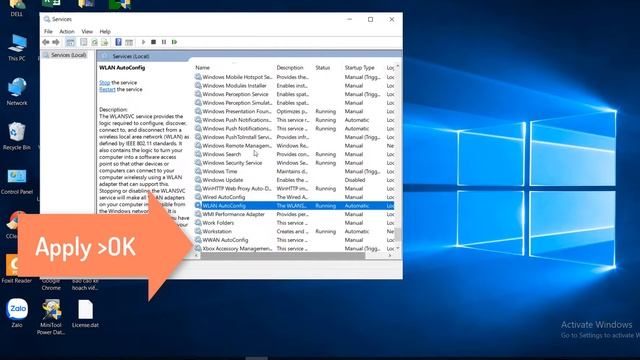Select the WWAN AutoConfig service
The width and height of the screenshot is (640, 360).
(x=294, y=240)
